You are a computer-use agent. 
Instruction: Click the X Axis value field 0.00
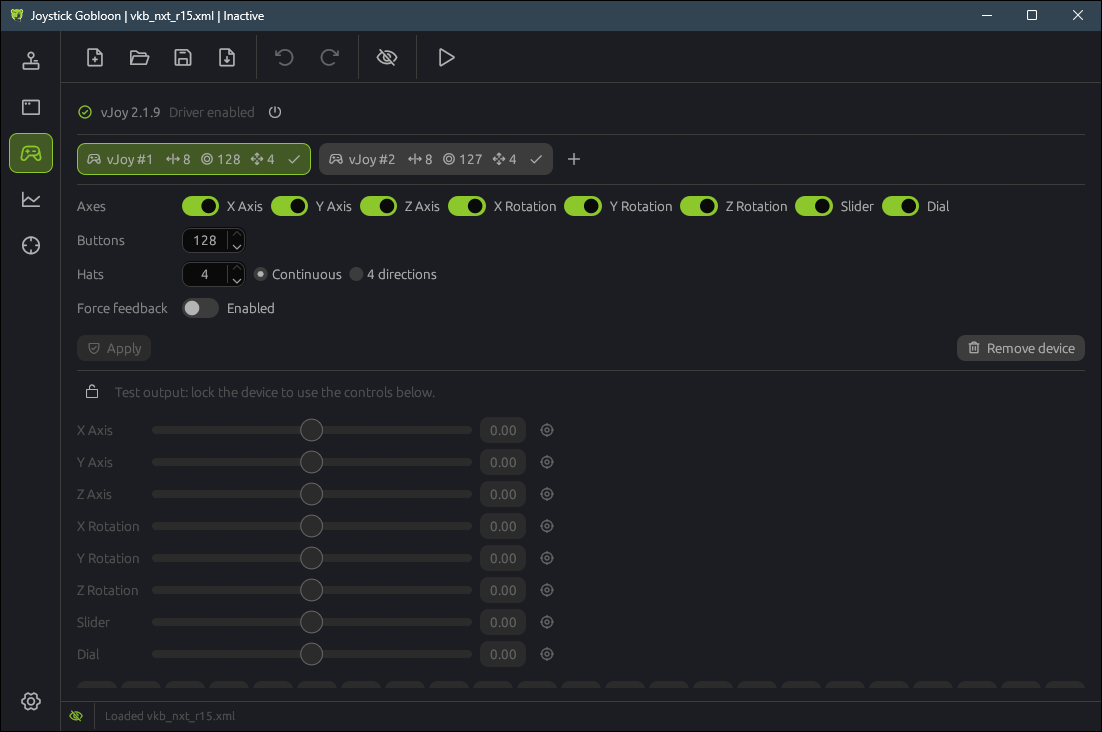(503, 430)
